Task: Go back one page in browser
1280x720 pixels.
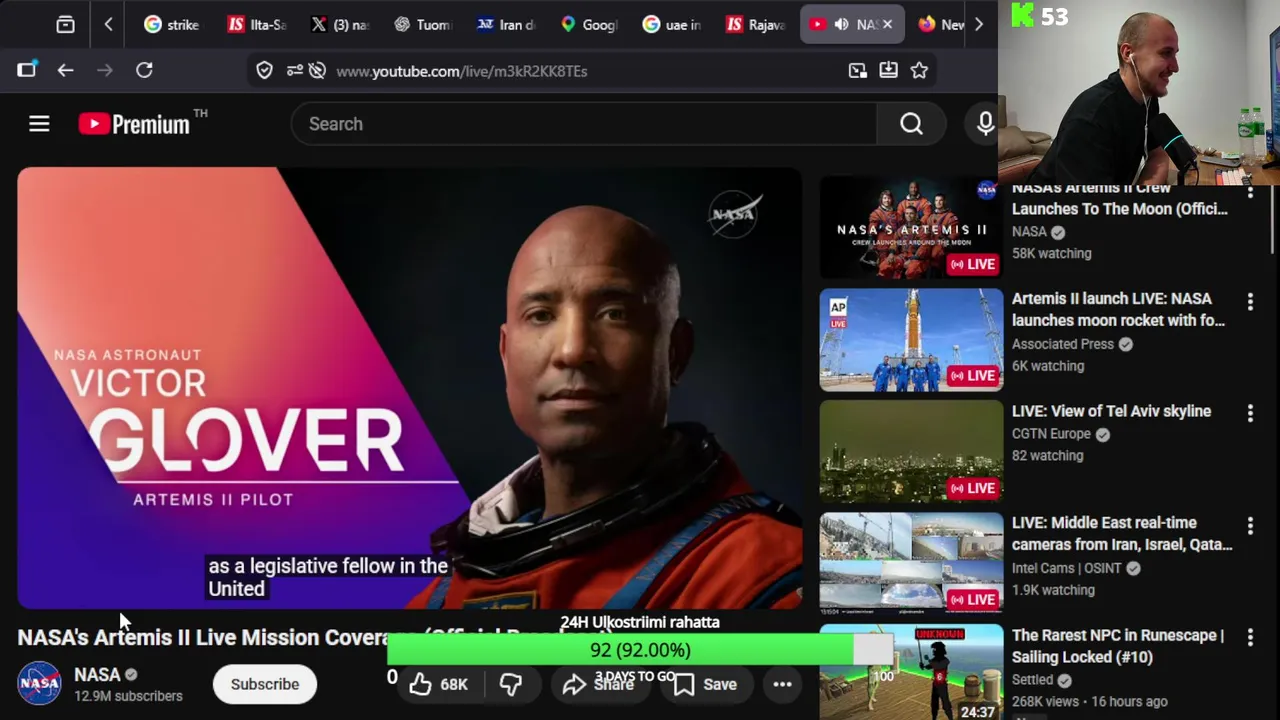Action: pos(65,70)
